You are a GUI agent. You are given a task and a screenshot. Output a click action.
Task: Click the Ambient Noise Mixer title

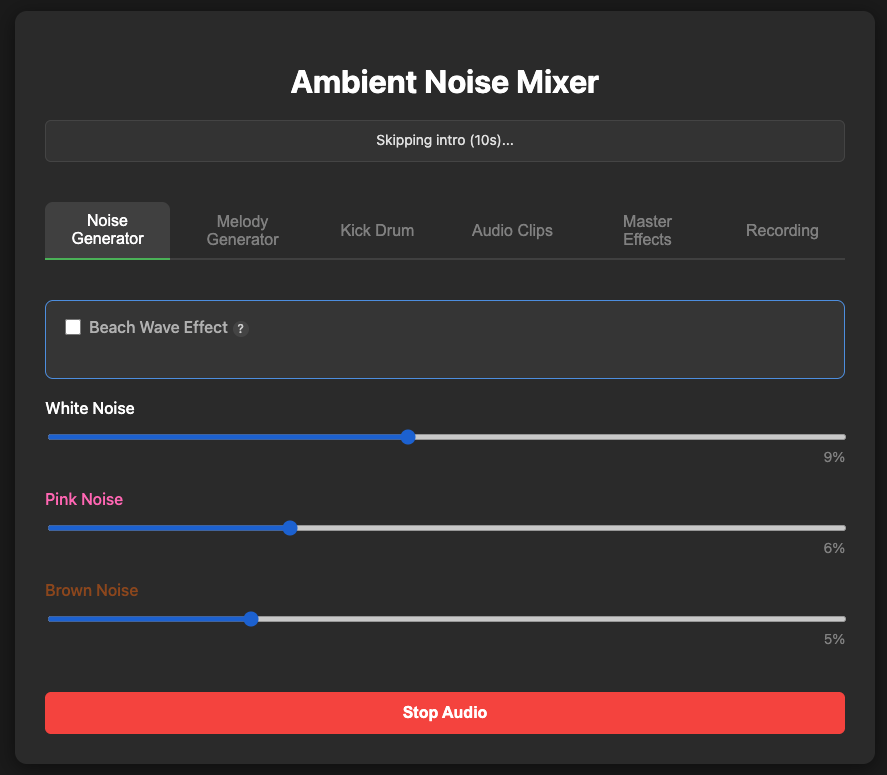(444, 82)
